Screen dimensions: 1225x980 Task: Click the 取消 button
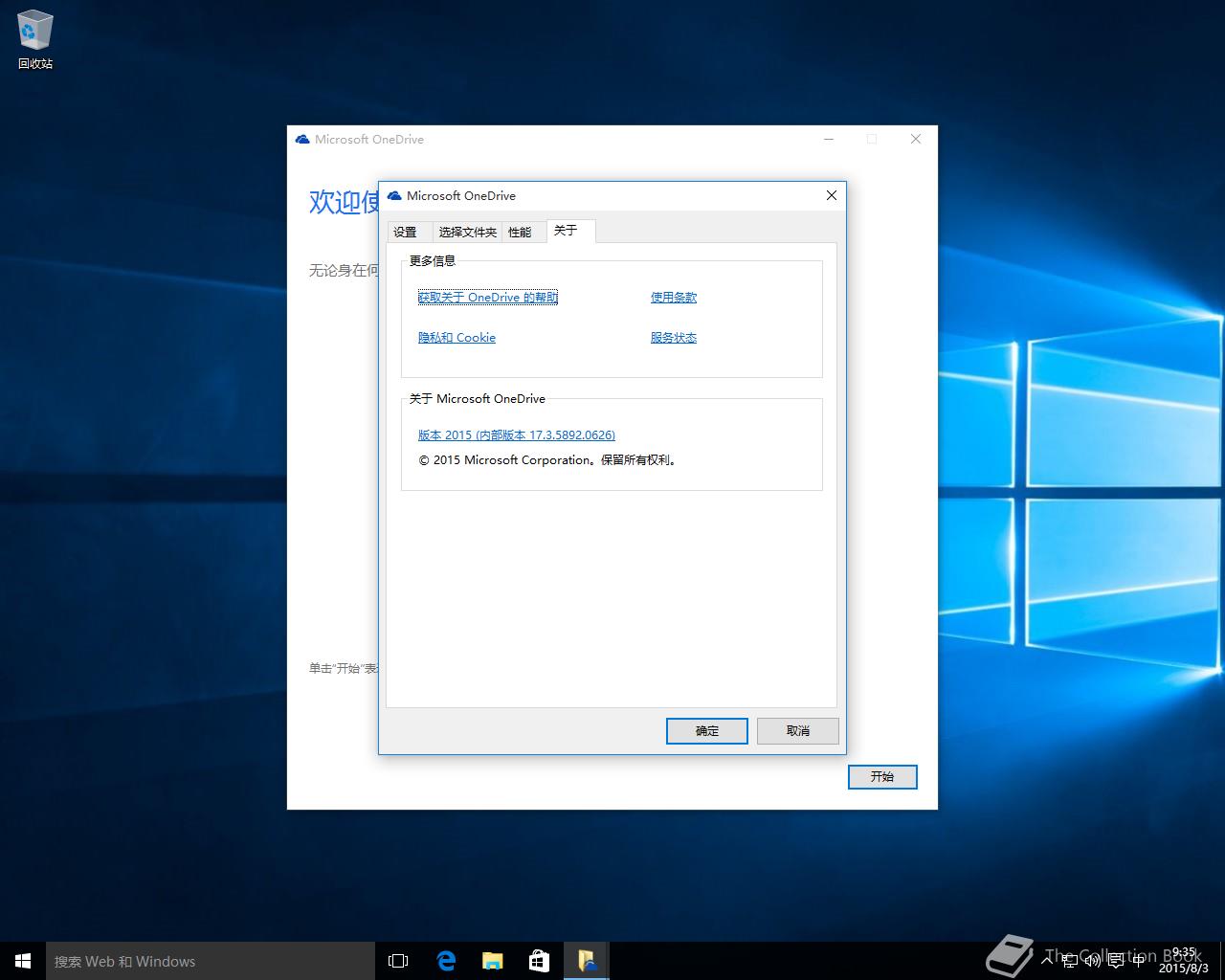point(797,731)
